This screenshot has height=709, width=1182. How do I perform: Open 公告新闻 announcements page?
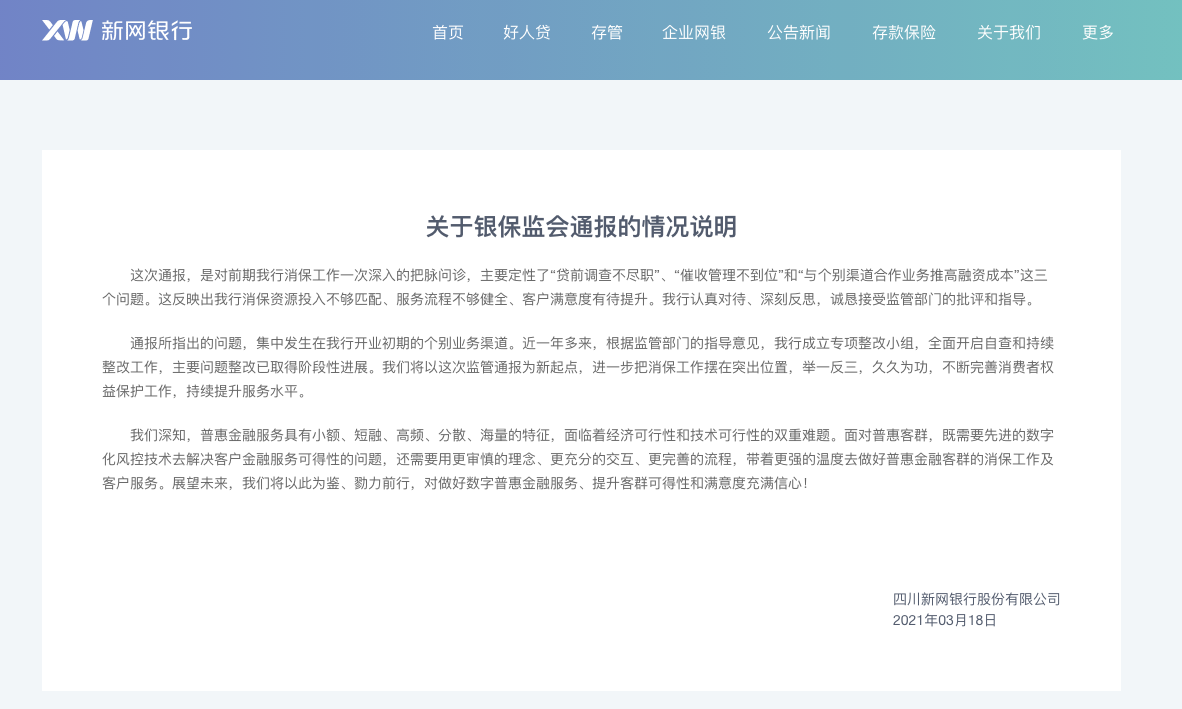799,32
